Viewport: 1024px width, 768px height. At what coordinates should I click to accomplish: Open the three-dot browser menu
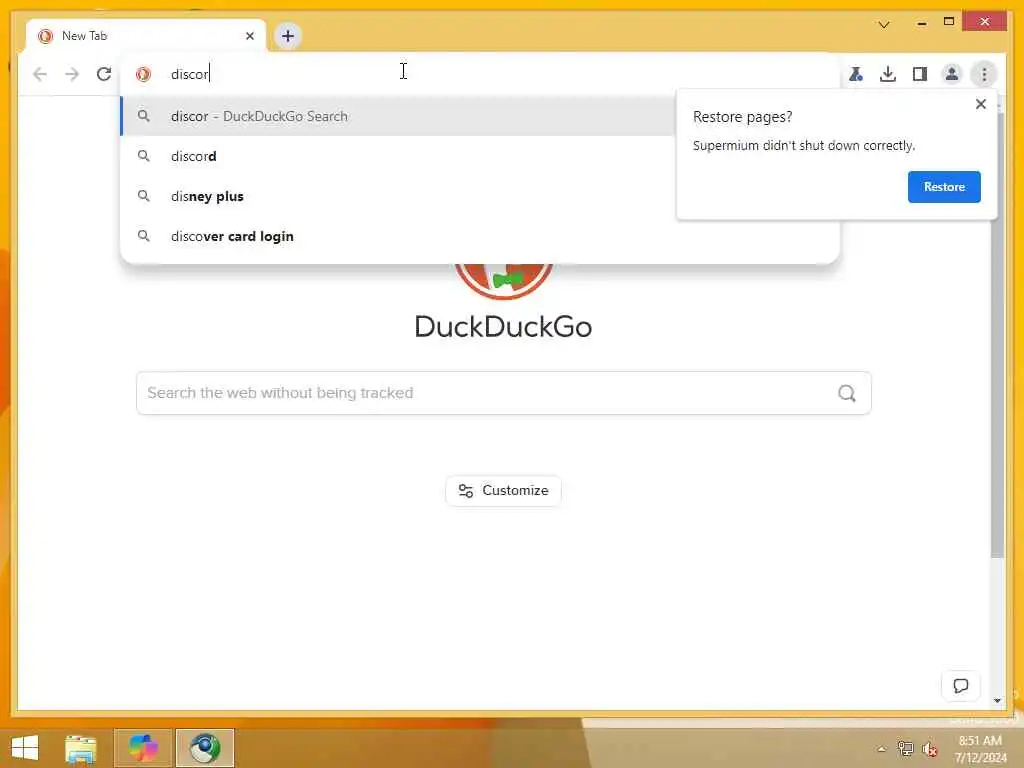[984, 74]
